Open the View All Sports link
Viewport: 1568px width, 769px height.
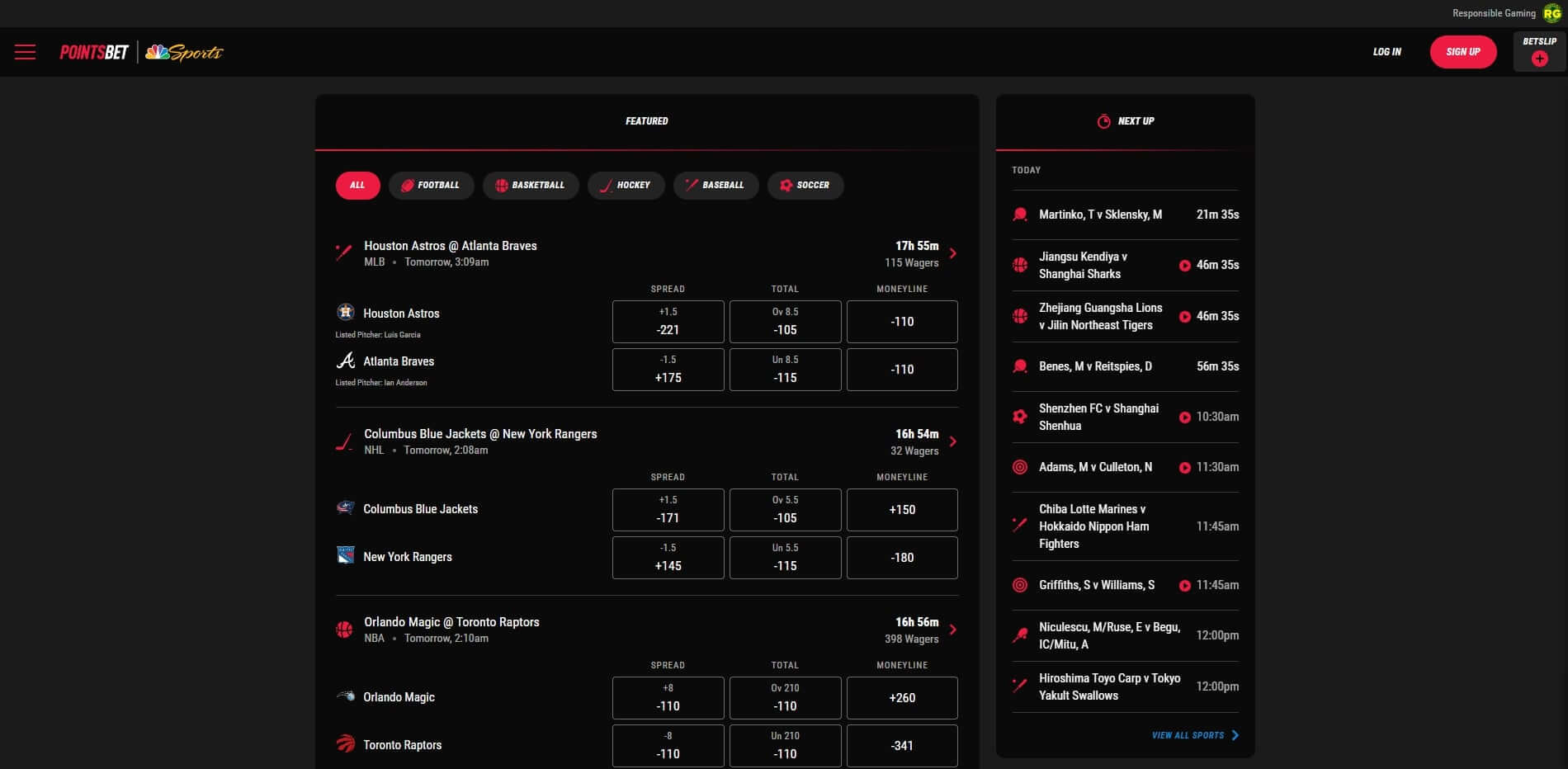coord(1194,735)
